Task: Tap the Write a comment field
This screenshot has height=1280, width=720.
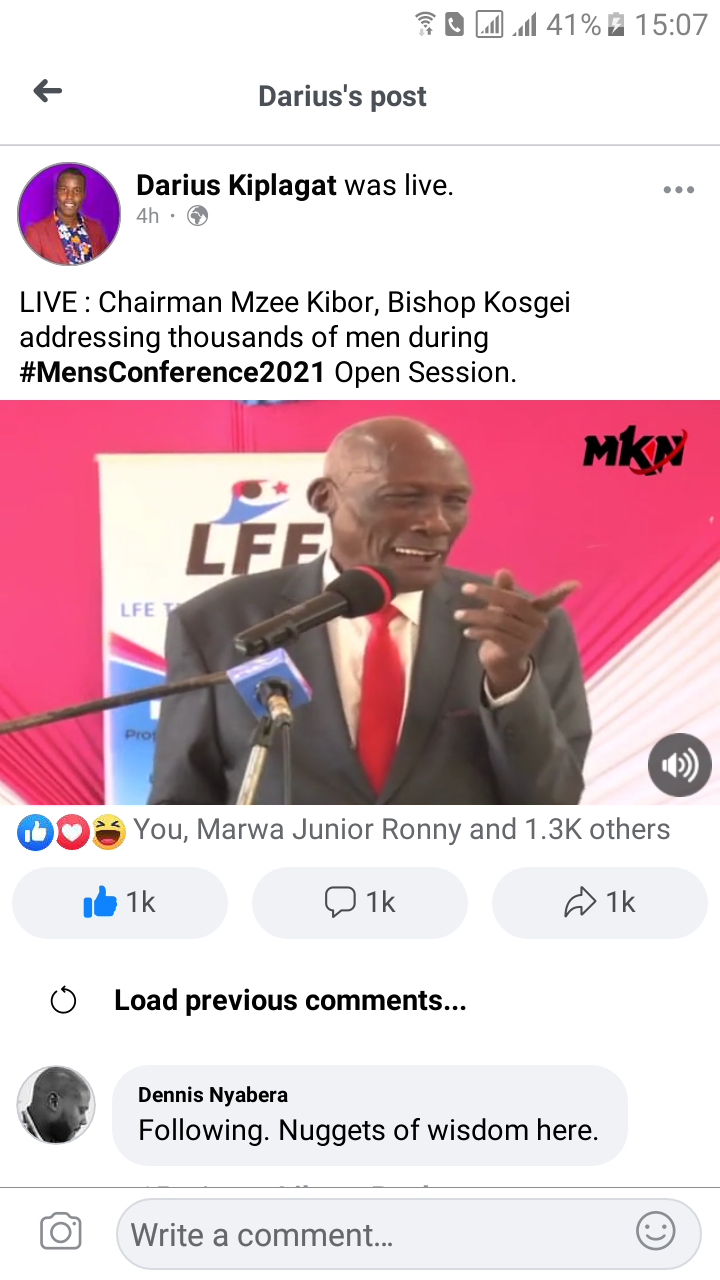Action: [x=409, y=1233]
